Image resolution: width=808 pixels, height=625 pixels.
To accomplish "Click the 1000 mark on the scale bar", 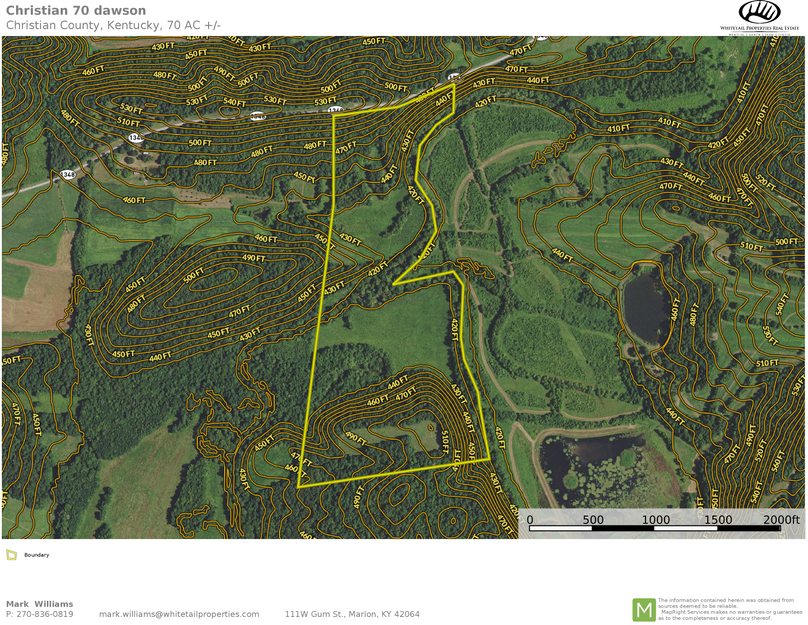I will [656, 520].
